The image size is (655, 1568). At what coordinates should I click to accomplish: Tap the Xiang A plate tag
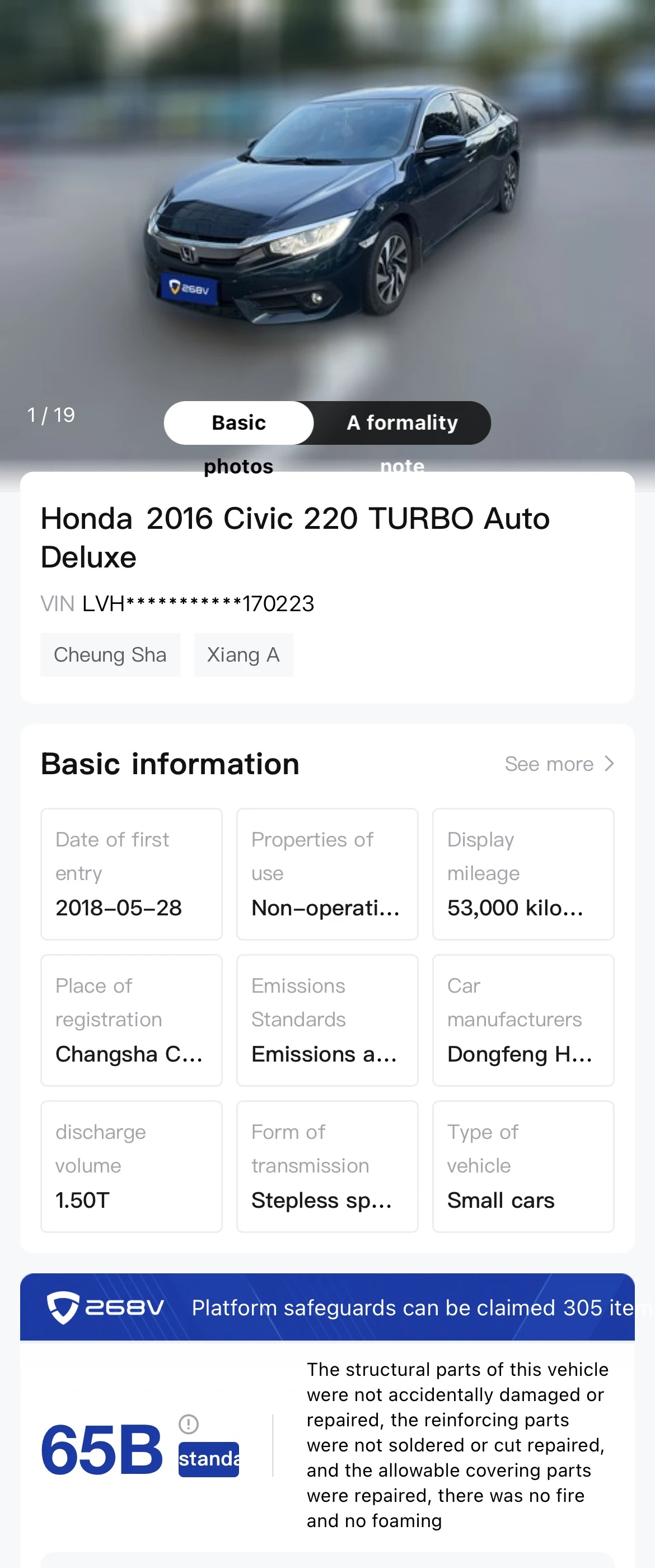(244, 655)
